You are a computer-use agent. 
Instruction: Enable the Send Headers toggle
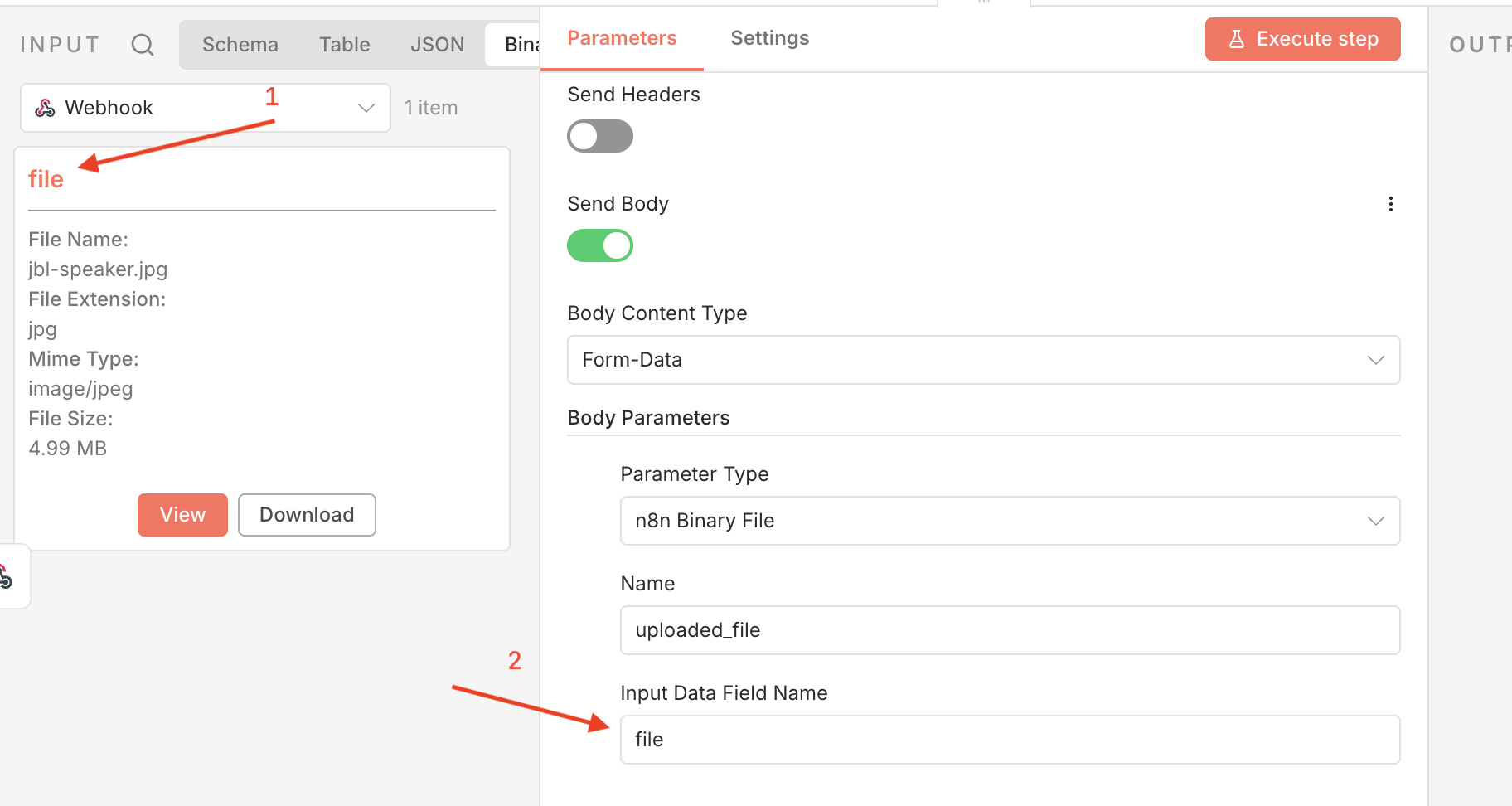point(600,136)
